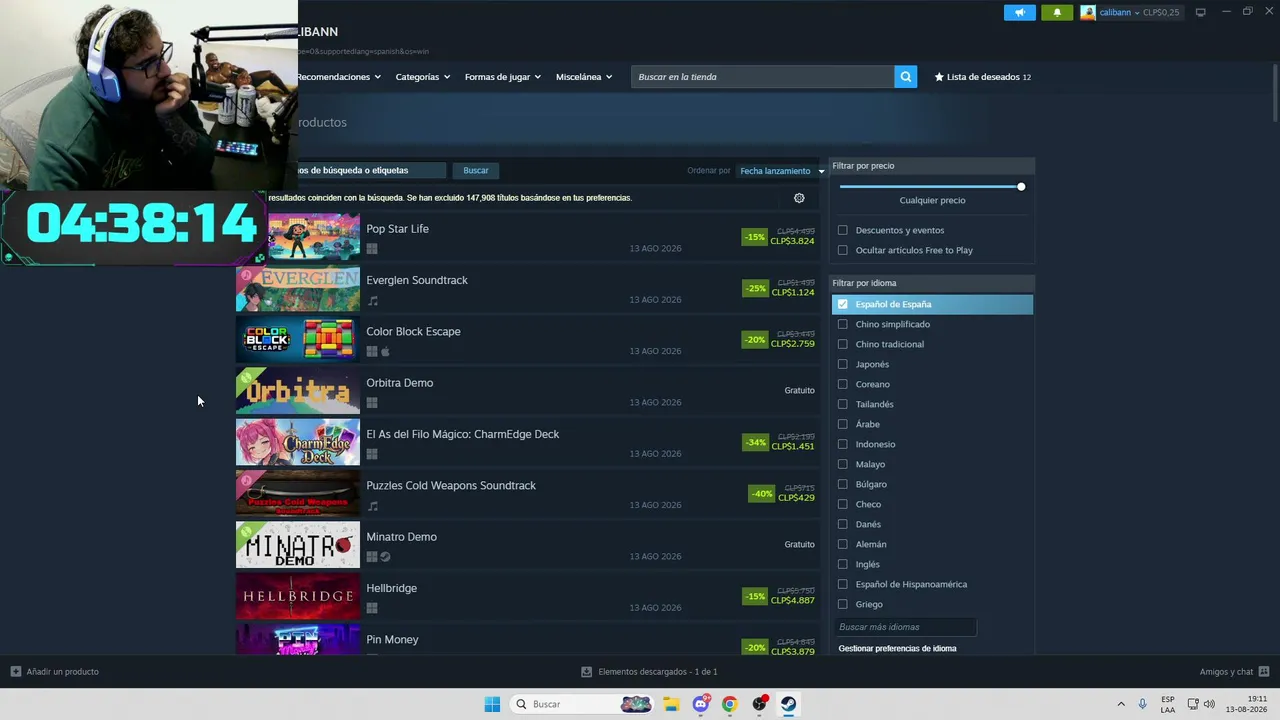The height and width of the screenshot is (720, 1280).
Task: Expand the Recomendaciones store menu
Action: point(338,77)
